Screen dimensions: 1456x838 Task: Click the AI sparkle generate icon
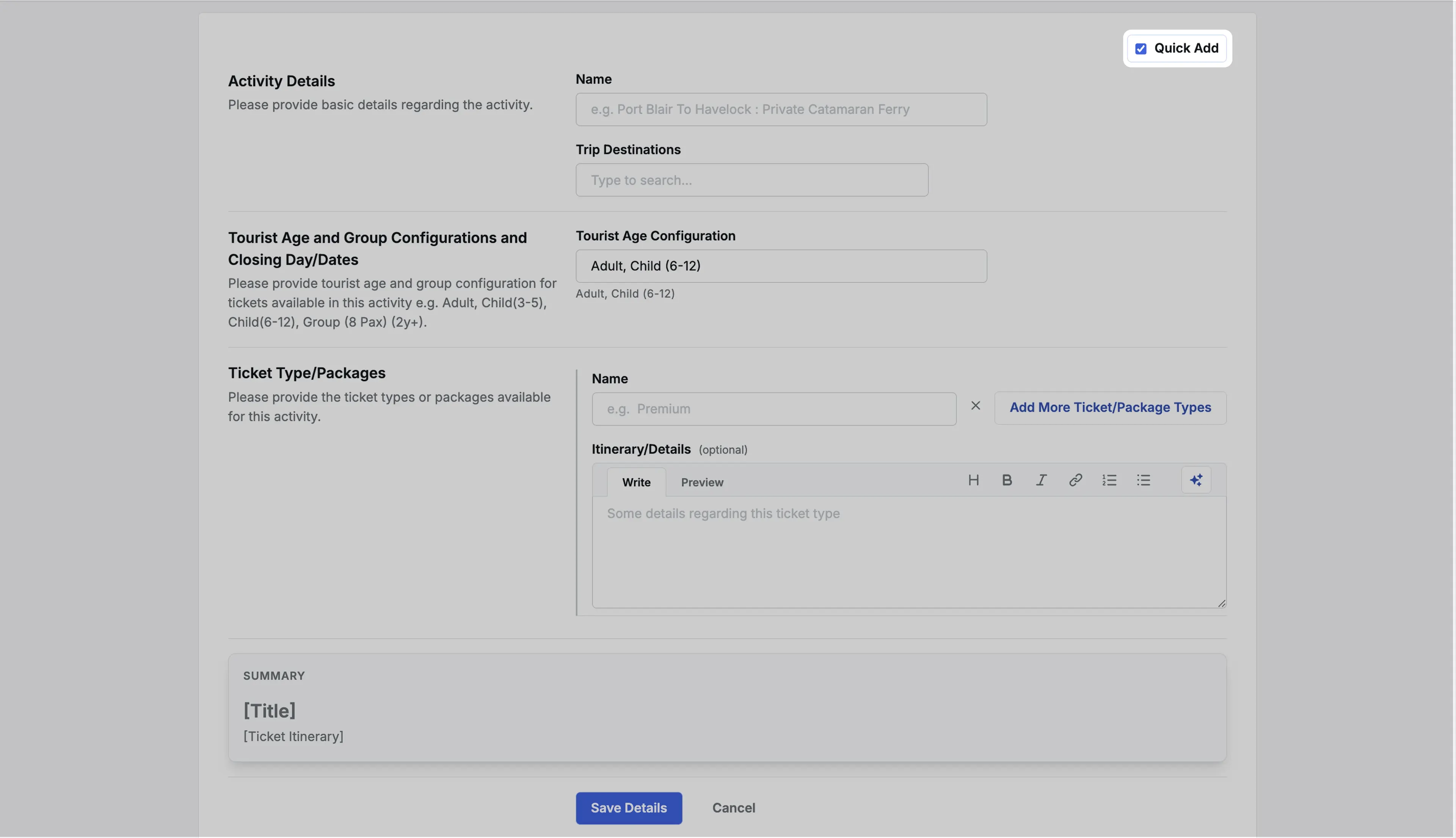point(1196,480)
